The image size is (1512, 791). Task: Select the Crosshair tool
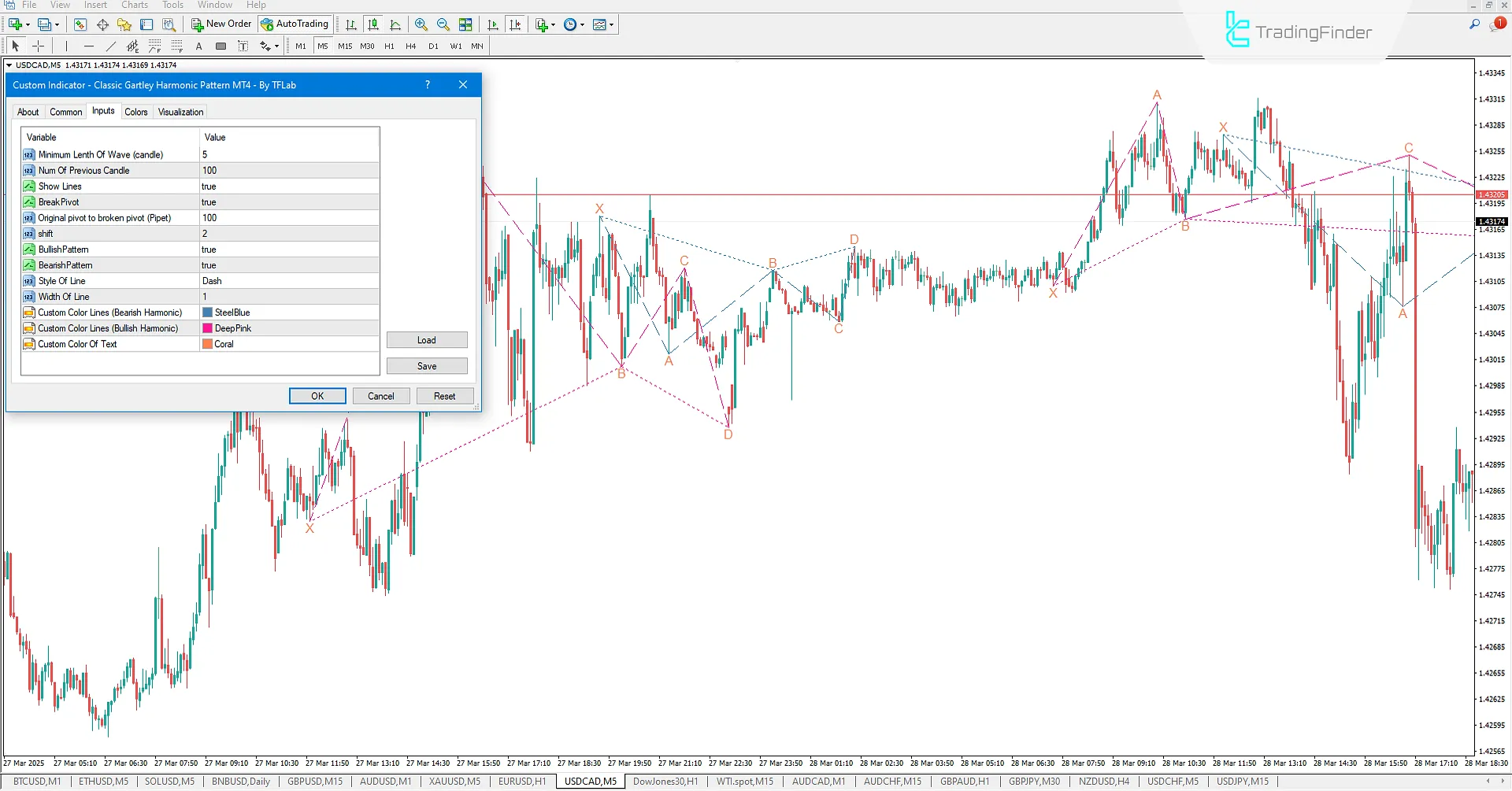38,46
